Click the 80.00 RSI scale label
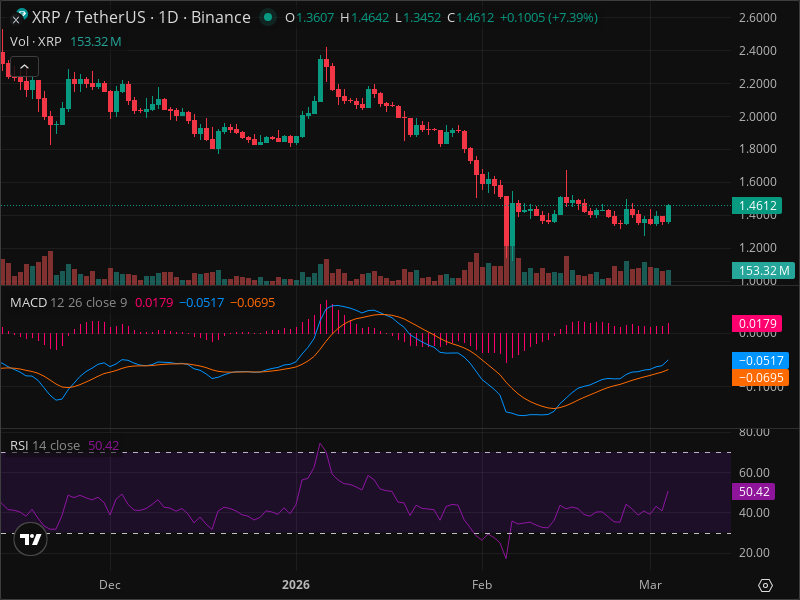 tap(754, 433)
